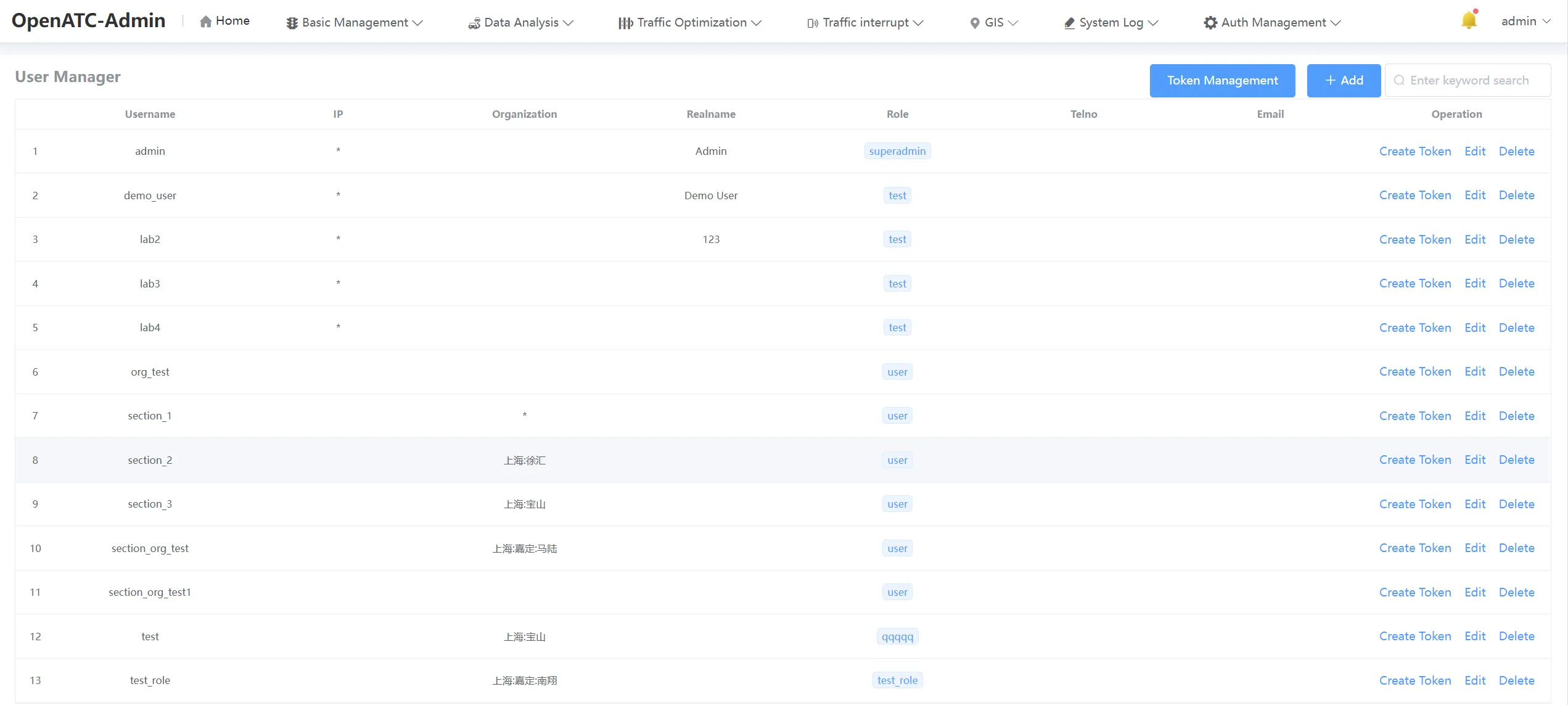1568x705 pixels.
Task: Edit the admin user row
Action: (1475, 152)
